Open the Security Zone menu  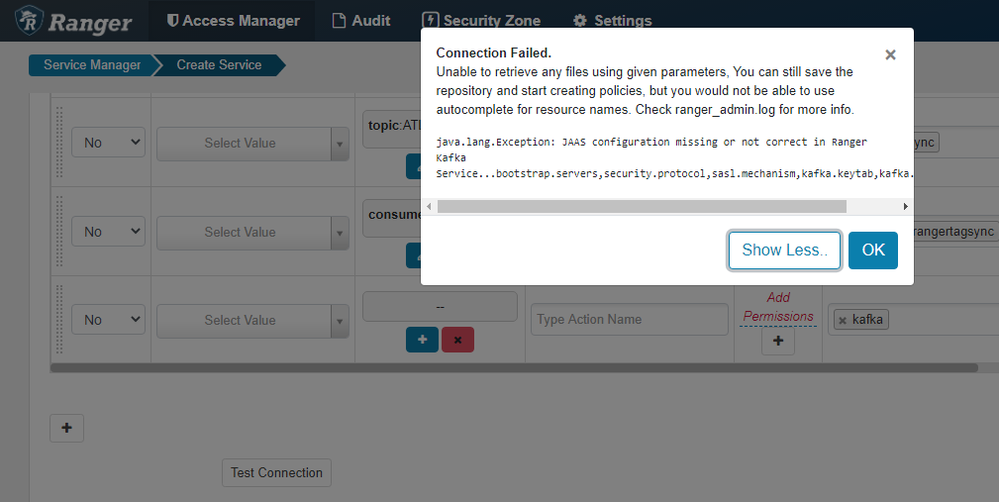pos(482,21)
